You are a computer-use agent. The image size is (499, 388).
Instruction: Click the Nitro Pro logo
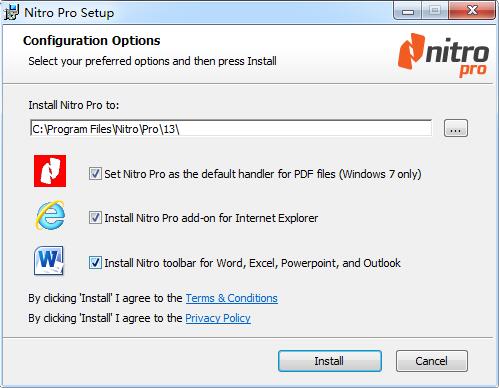pyautogui.click(x=443, y=55)
